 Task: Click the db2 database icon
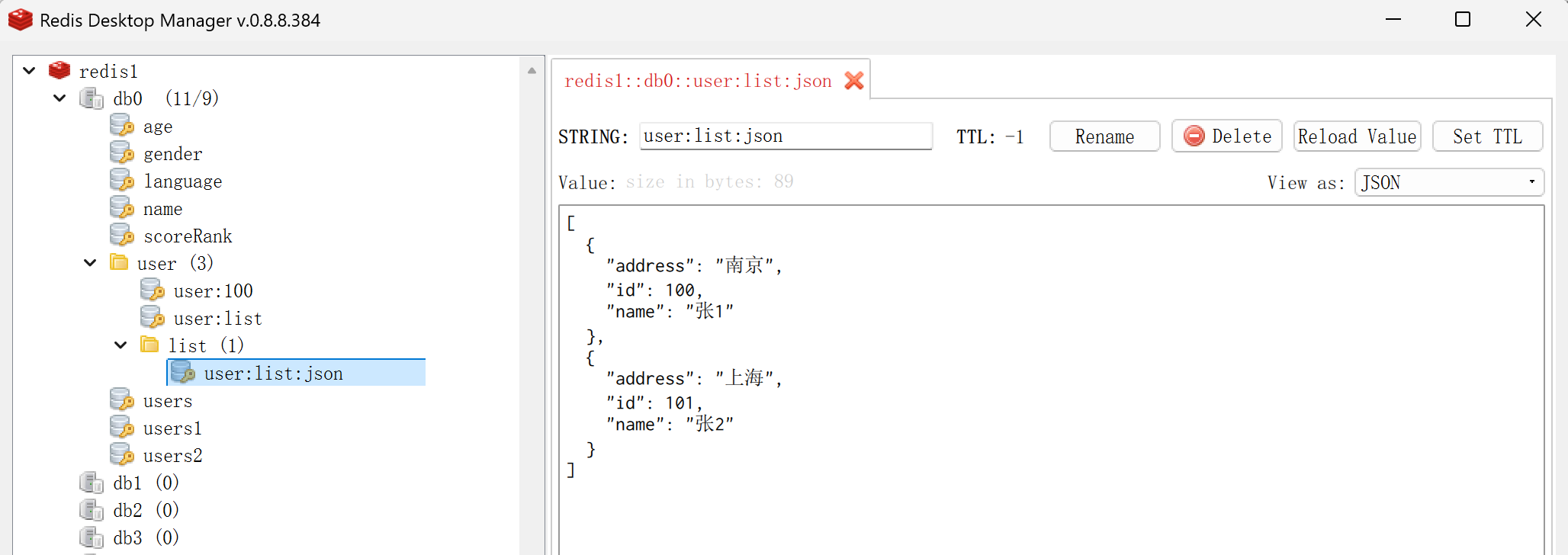pyautogui.click(x=92, y=510)
